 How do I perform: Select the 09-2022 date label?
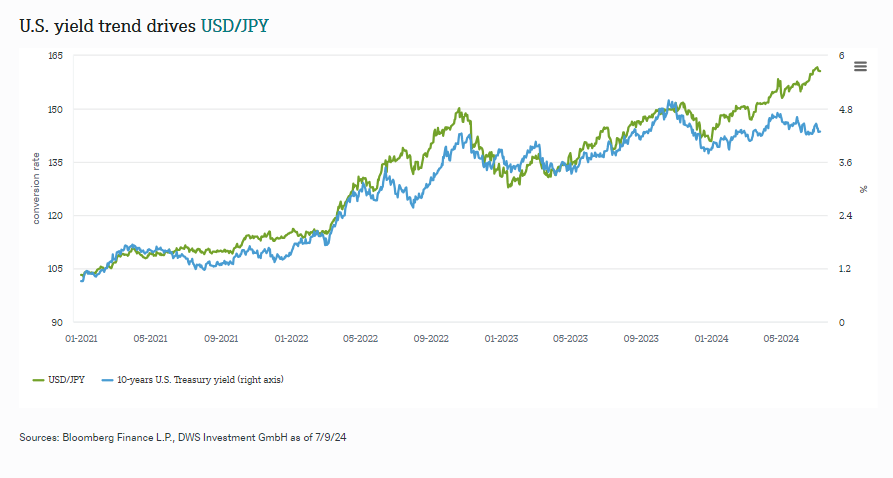click(x=430, y=338)
